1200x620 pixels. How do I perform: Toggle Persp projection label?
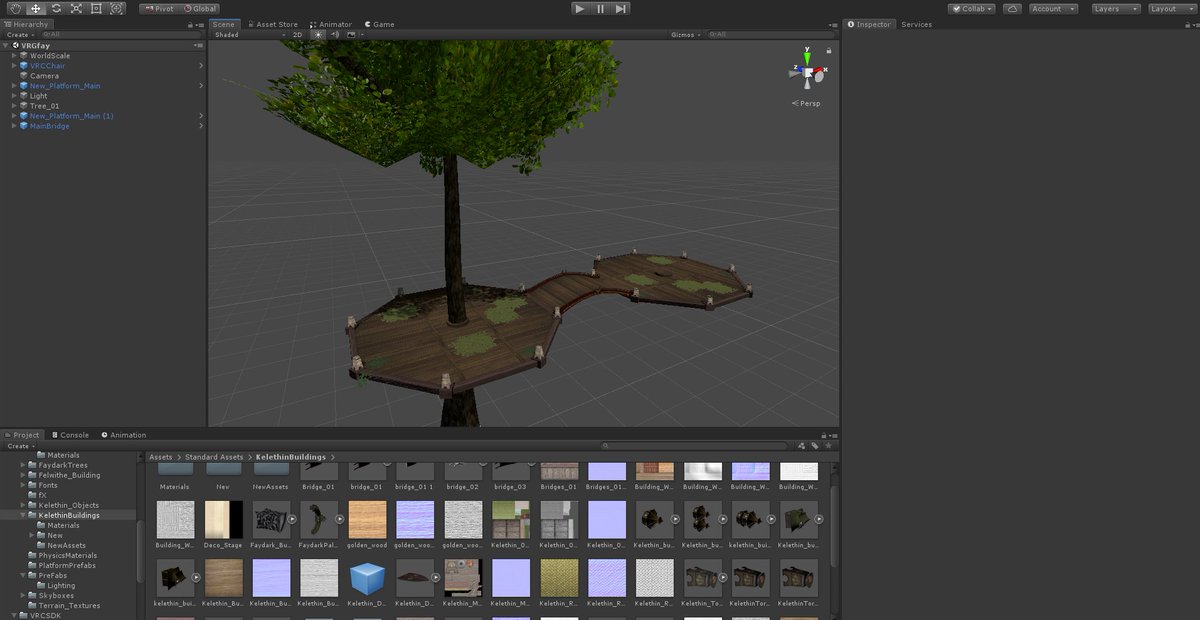click(808, 103)
